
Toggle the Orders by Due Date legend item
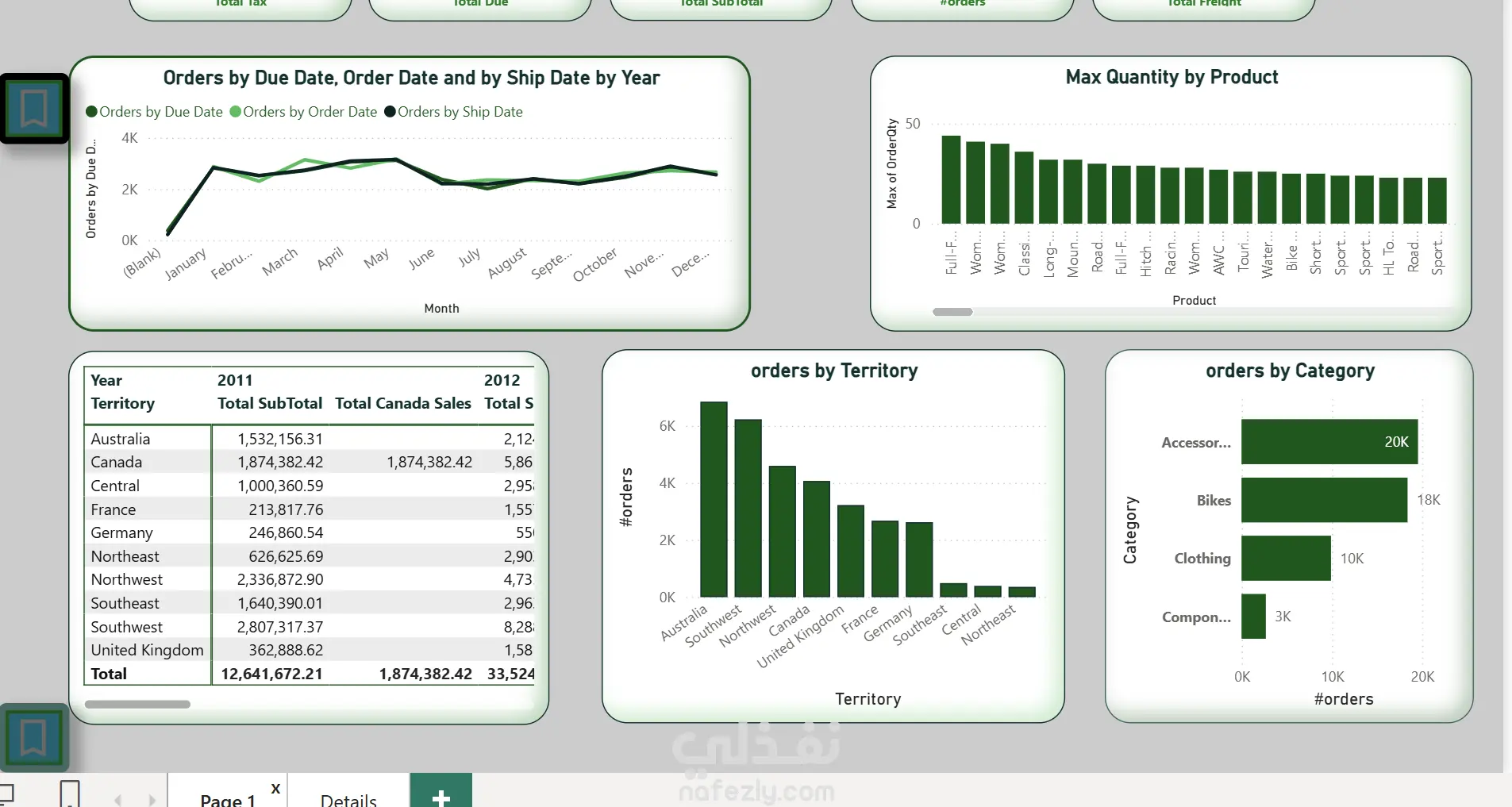[155, 112]
